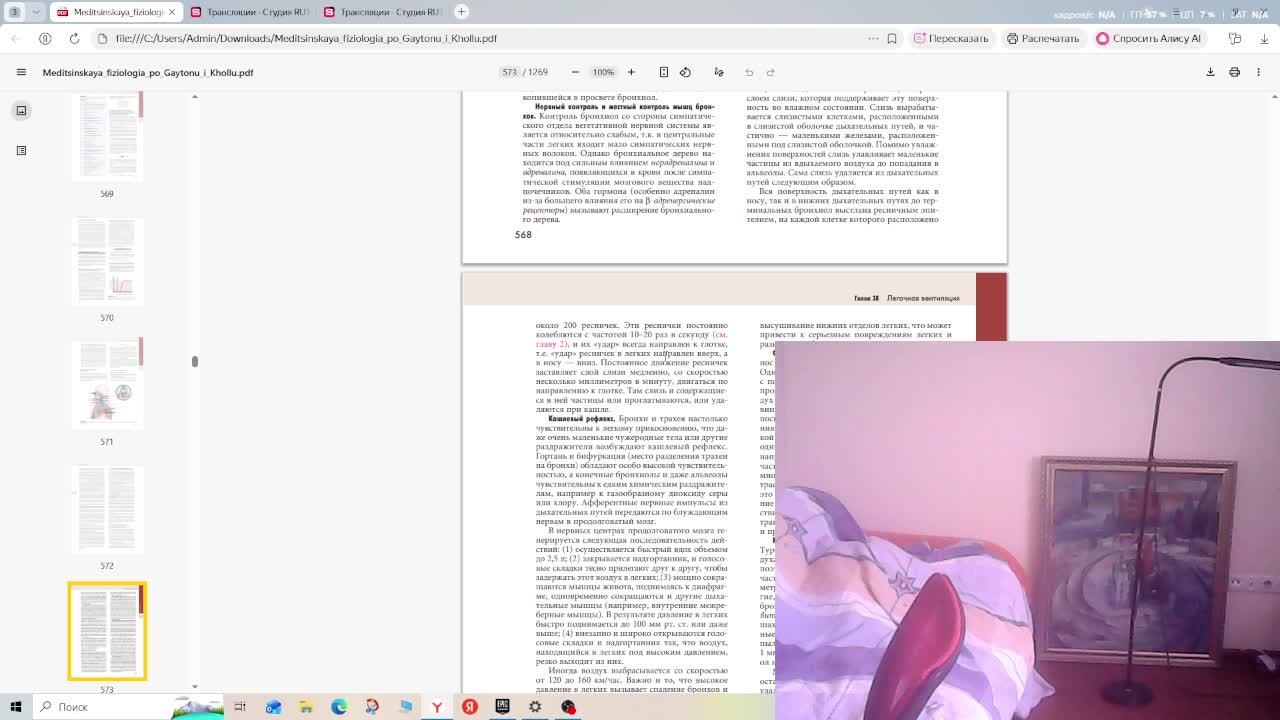Open the tab counter button showing 3
The height and width of the screenshot is (720, 1280).
tap(14, 12)
